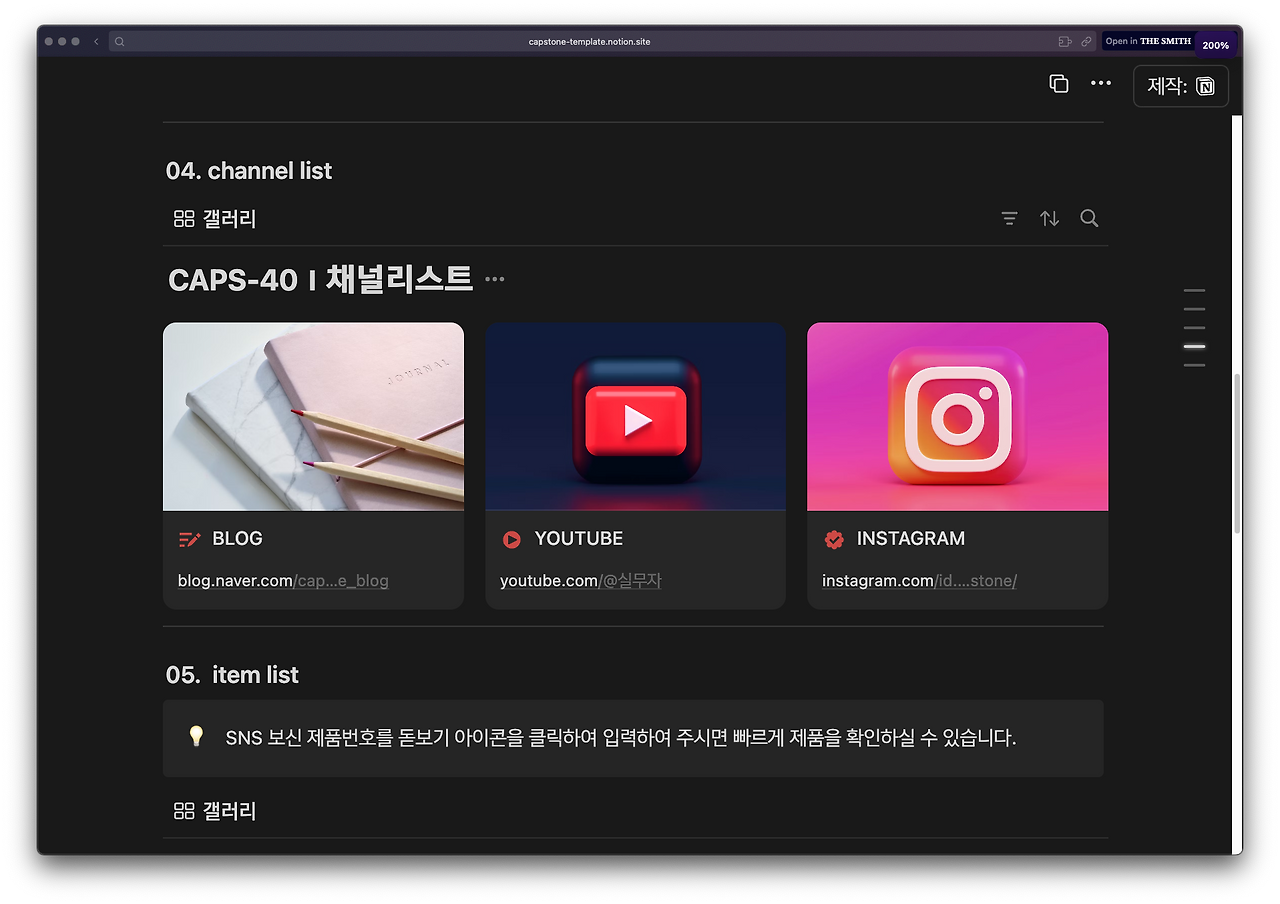Jump to the highlighted table-of-contents marker
This screenshot has width=1280, height=904.
tap(1194, 346)
